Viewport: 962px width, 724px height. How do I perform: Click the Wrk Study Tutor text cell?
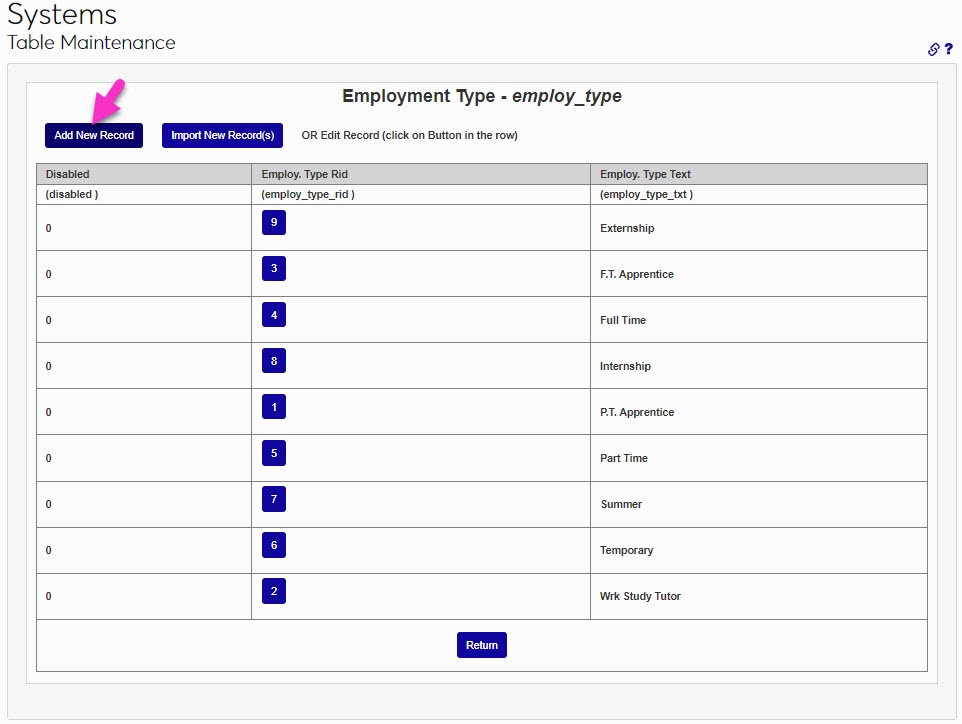click(x=640, y=596)
